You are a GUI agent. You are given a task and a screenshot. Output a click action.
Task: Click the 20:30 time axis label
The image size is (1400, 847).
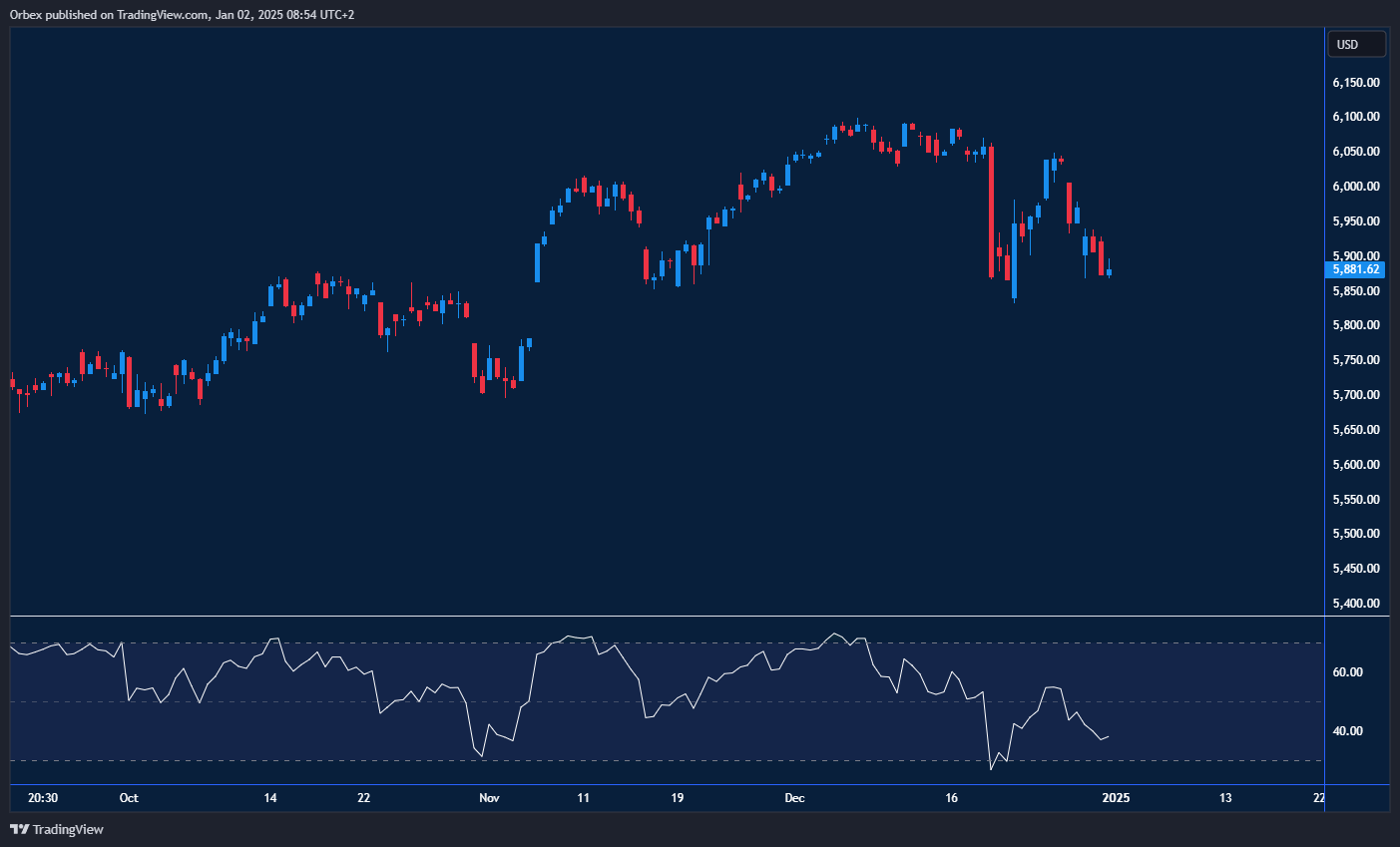[x=43, y=798]
